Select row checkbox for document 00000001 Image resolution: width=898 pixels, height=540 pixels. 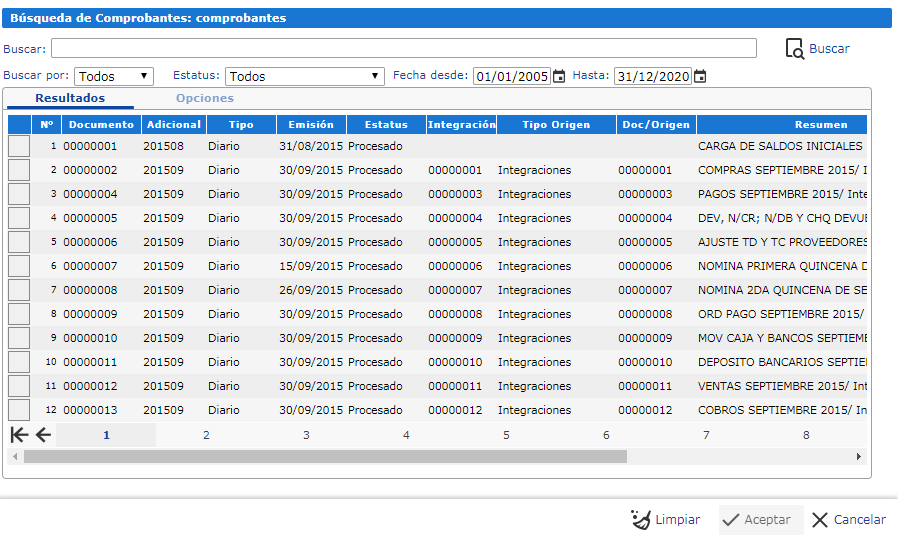coord(19,146)
